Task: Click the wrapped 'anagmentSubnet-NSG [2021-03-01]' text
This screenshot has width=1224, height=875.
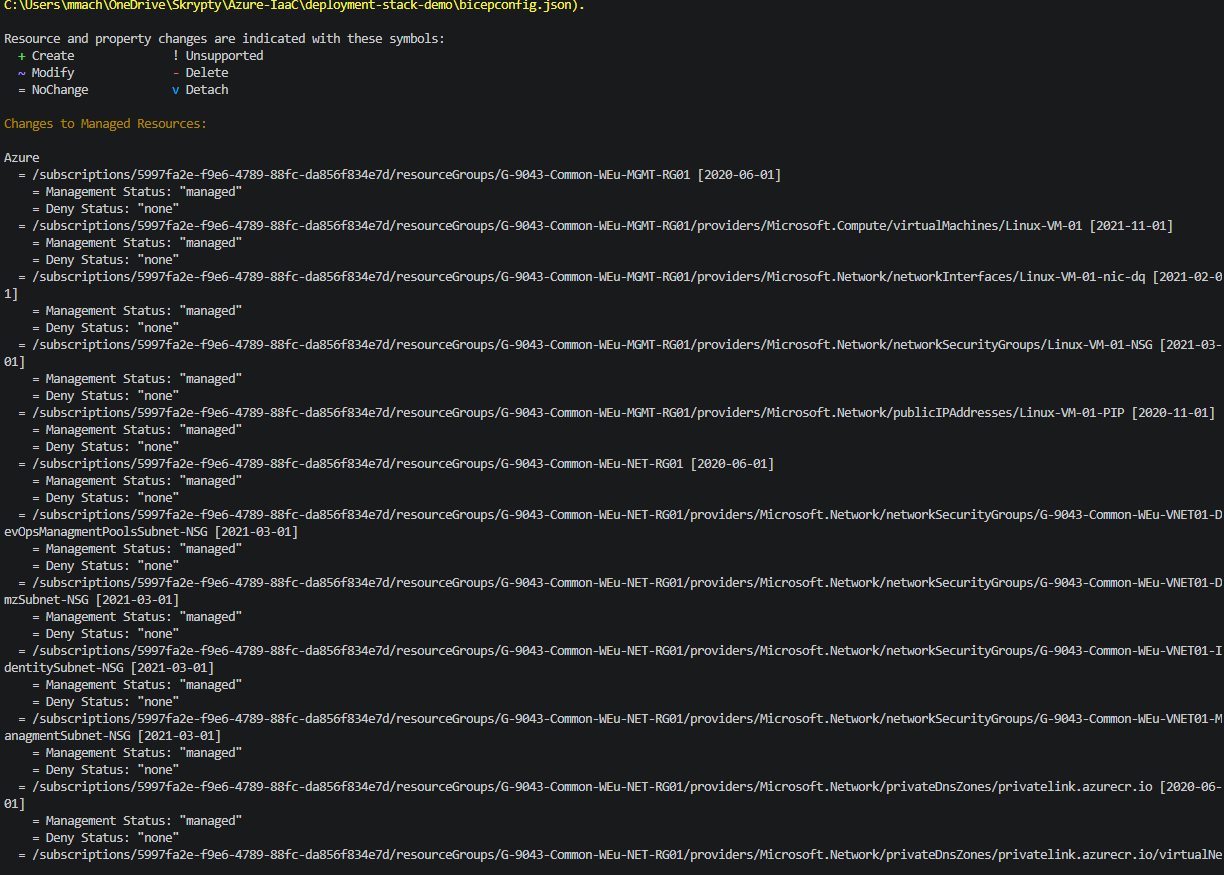Action: point(113,736)
